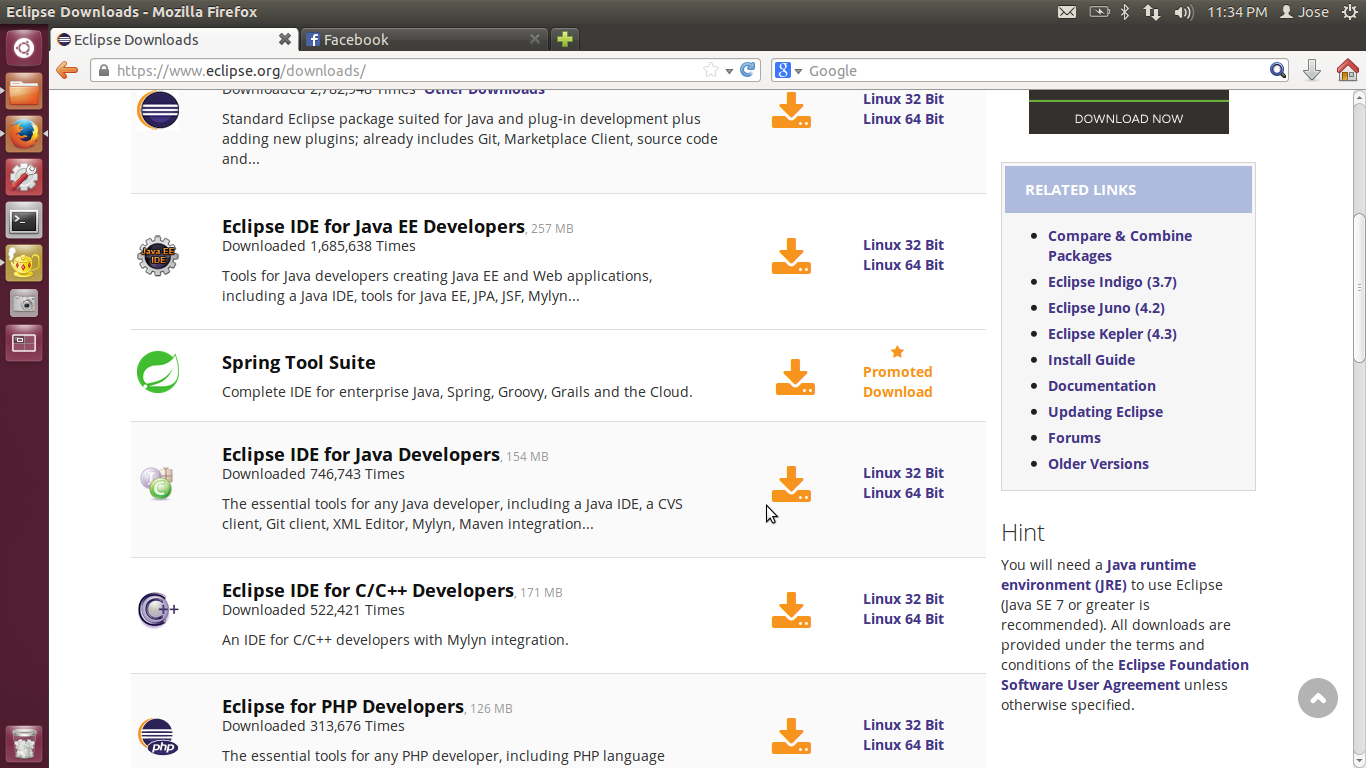Open the Firefox downloads arrow icon
This screenshot has height=768, width=1366.
(1312, 70)
